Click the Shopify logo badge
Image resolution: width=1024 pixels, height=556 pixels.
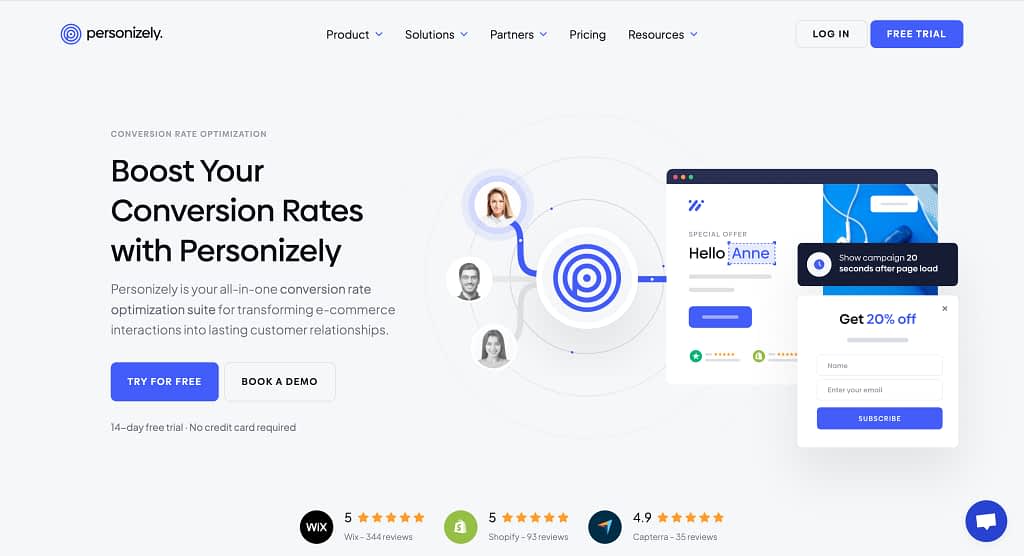point(460,527)
